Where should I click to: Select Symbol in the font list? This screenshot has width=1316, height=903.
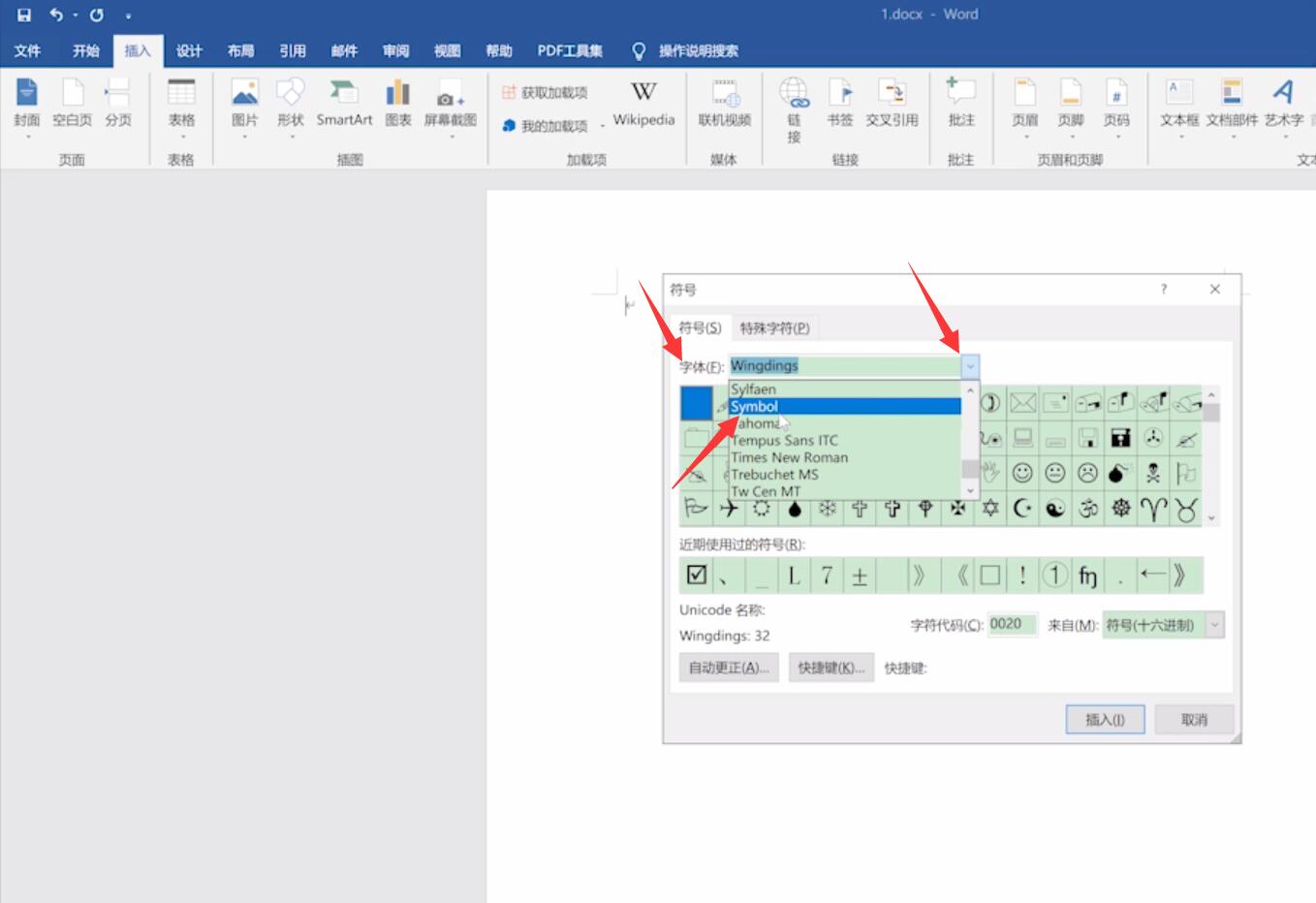(843, 407)
